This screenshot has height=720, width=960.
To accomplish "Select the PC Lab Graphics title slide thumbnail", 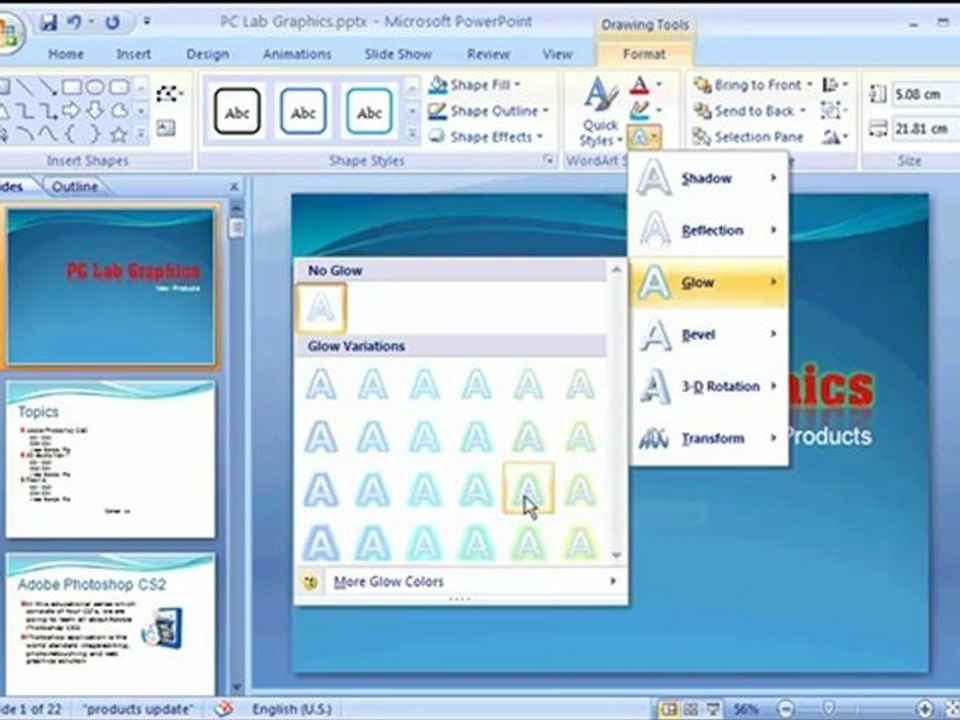I will [110, 285].
